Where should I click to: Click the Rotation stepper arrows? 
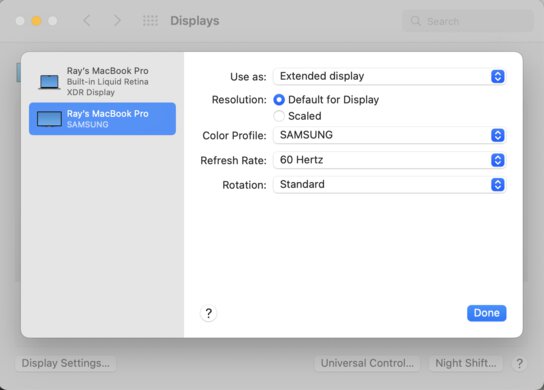(498, 185)
